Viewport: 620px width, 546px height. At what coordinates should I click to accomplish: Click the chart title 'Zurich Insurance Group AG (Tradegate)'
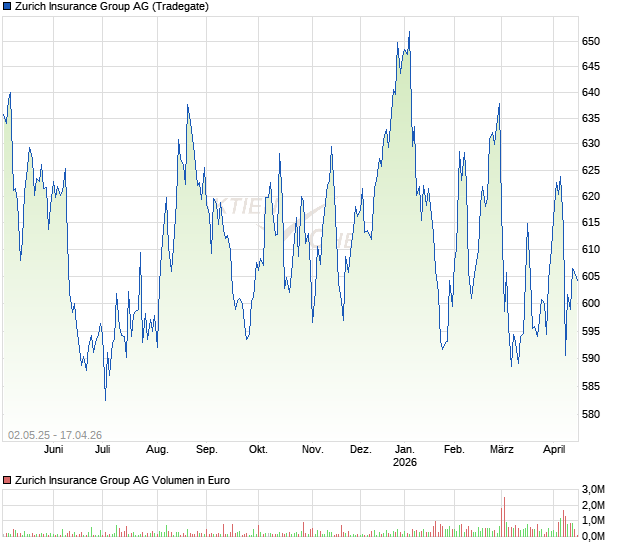click(112, 6)
